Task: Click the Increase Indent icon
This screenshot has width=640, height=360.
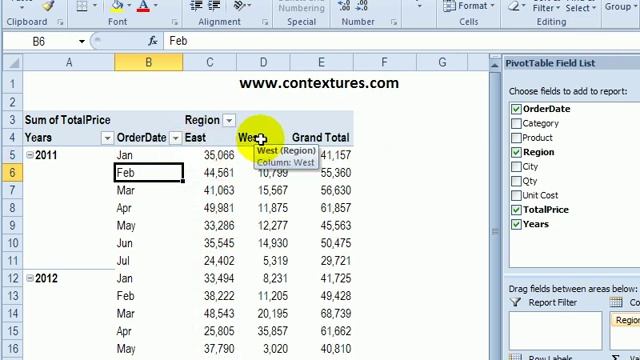Action: (214, 5)
